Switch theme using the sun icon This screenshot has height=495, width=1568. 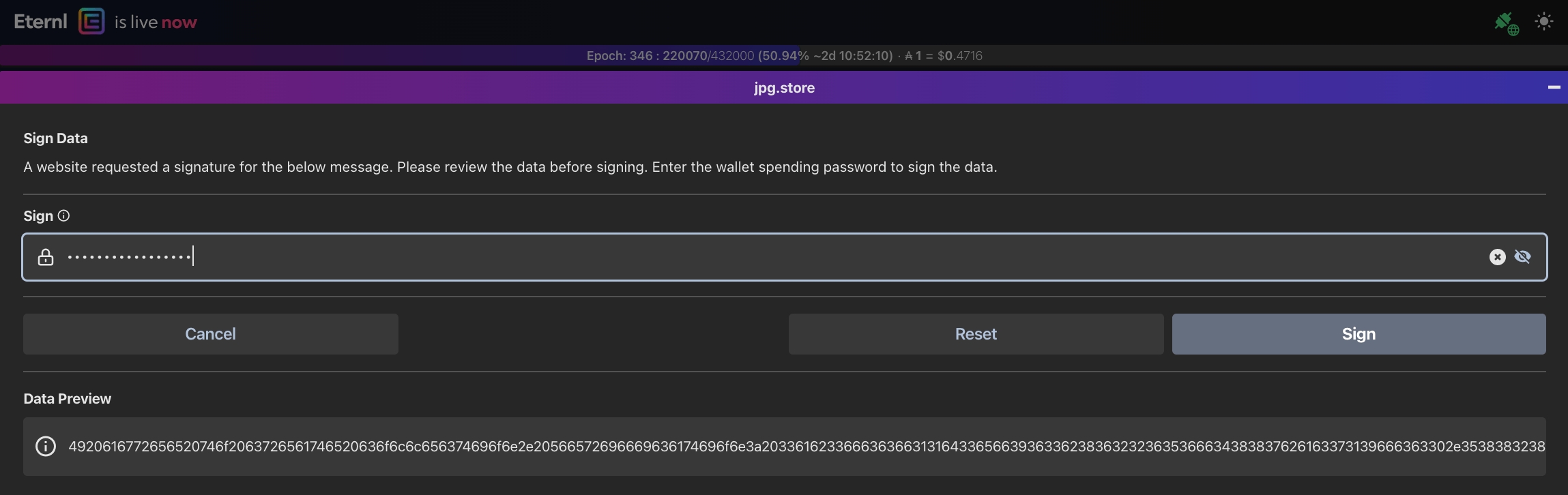tap(1543, 22)
